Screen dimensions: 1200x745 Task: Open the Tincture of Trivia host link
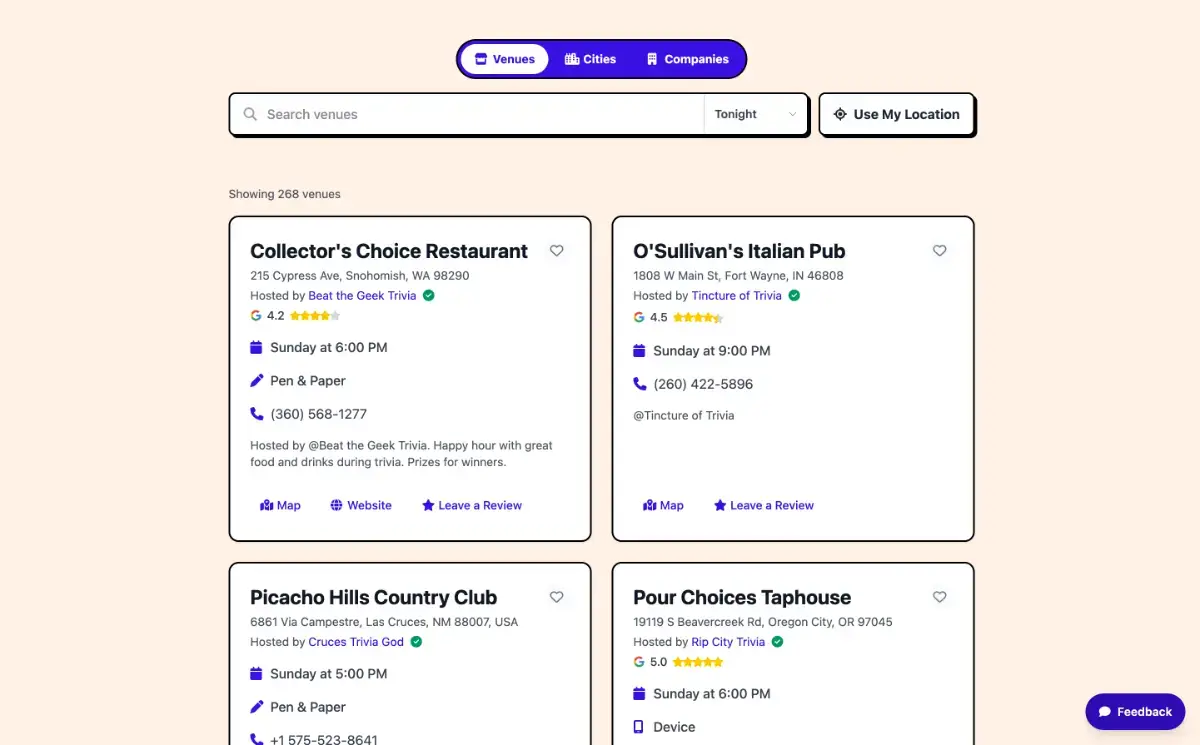[x=737, y=296]
